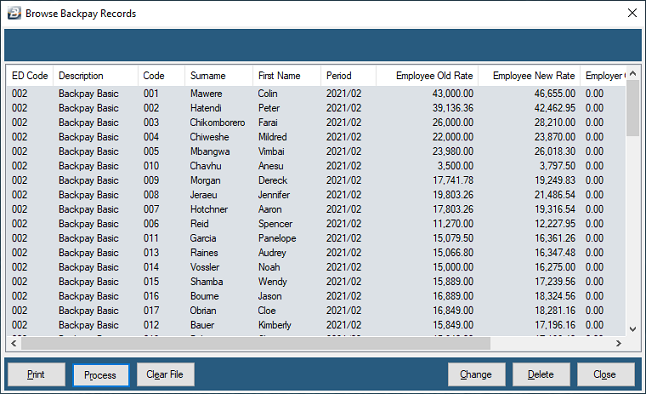Screen dimensions: 646x394
Task: Select the Reid surname cell
Action: (199, 224)
